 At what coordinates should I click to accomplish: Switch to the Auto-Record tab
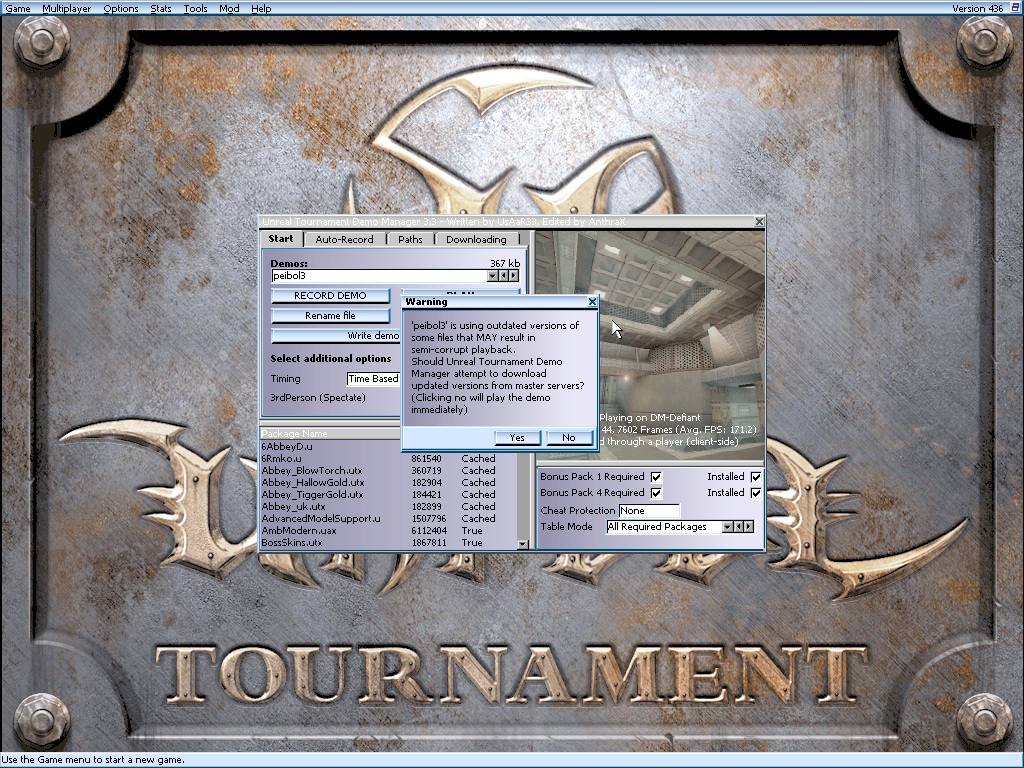344,240
